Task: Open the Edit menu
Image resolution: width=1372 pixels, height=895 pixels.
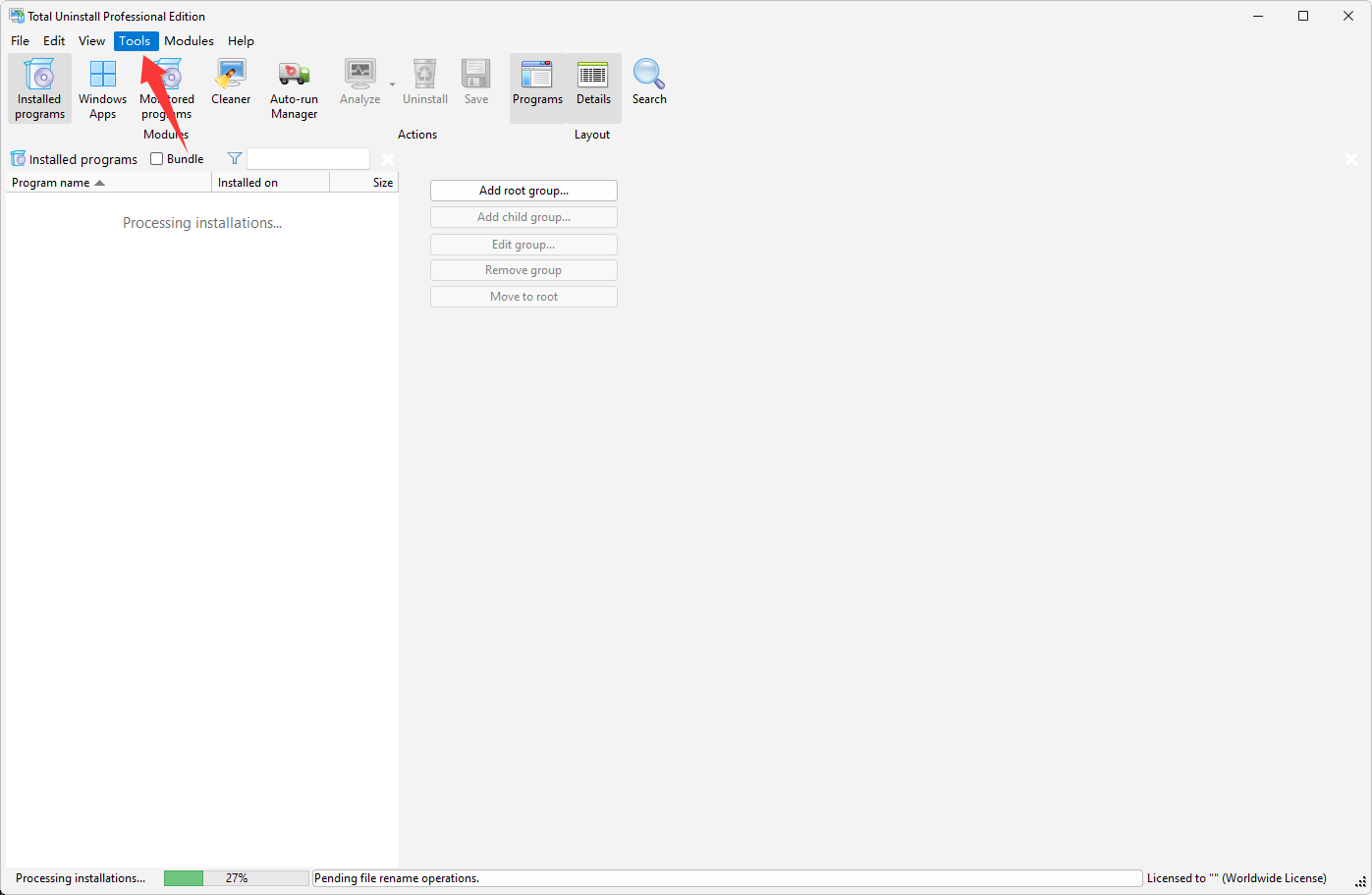Action: (x=54, y=41)
